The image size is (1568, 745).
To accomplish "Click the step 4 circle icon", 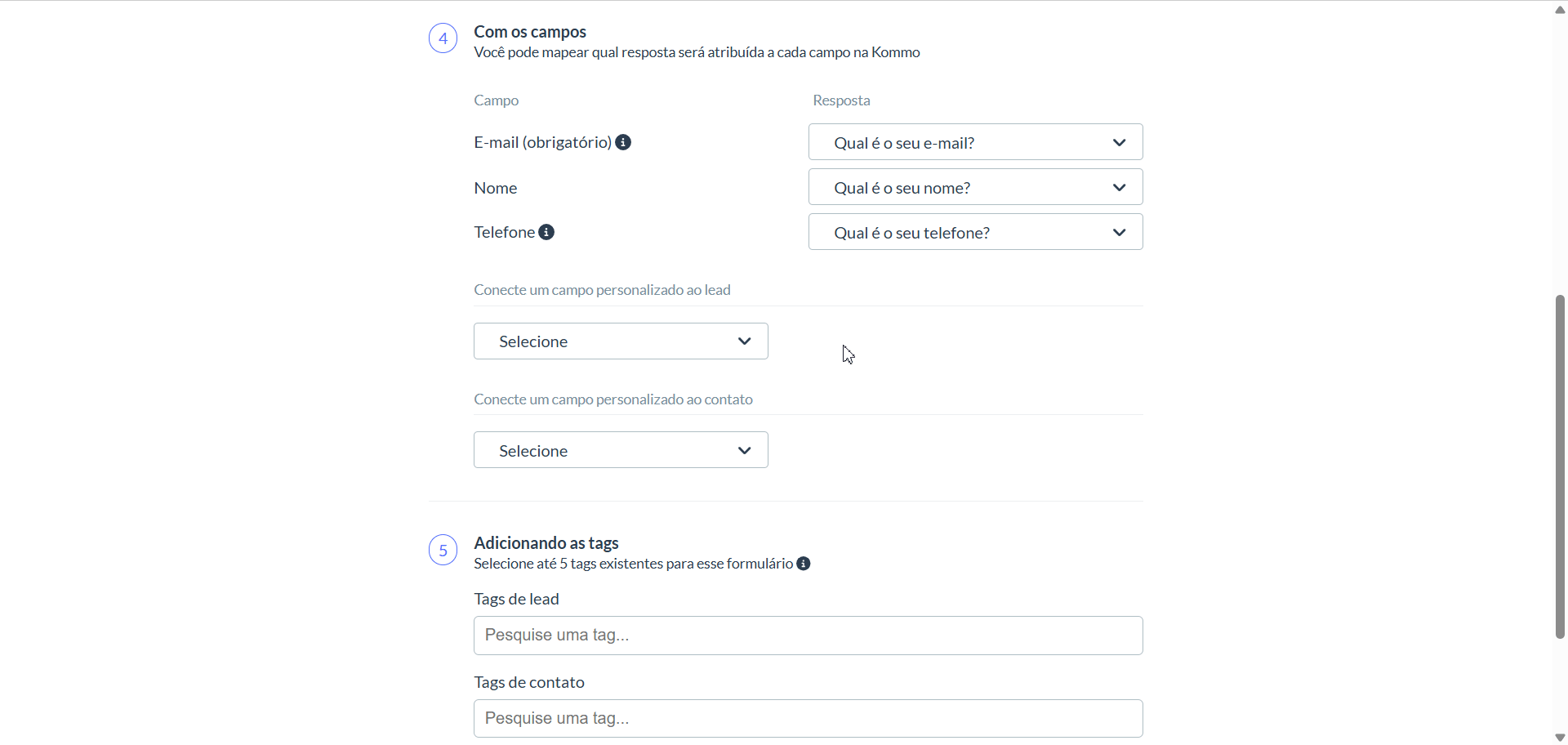I will pos(443,38).
